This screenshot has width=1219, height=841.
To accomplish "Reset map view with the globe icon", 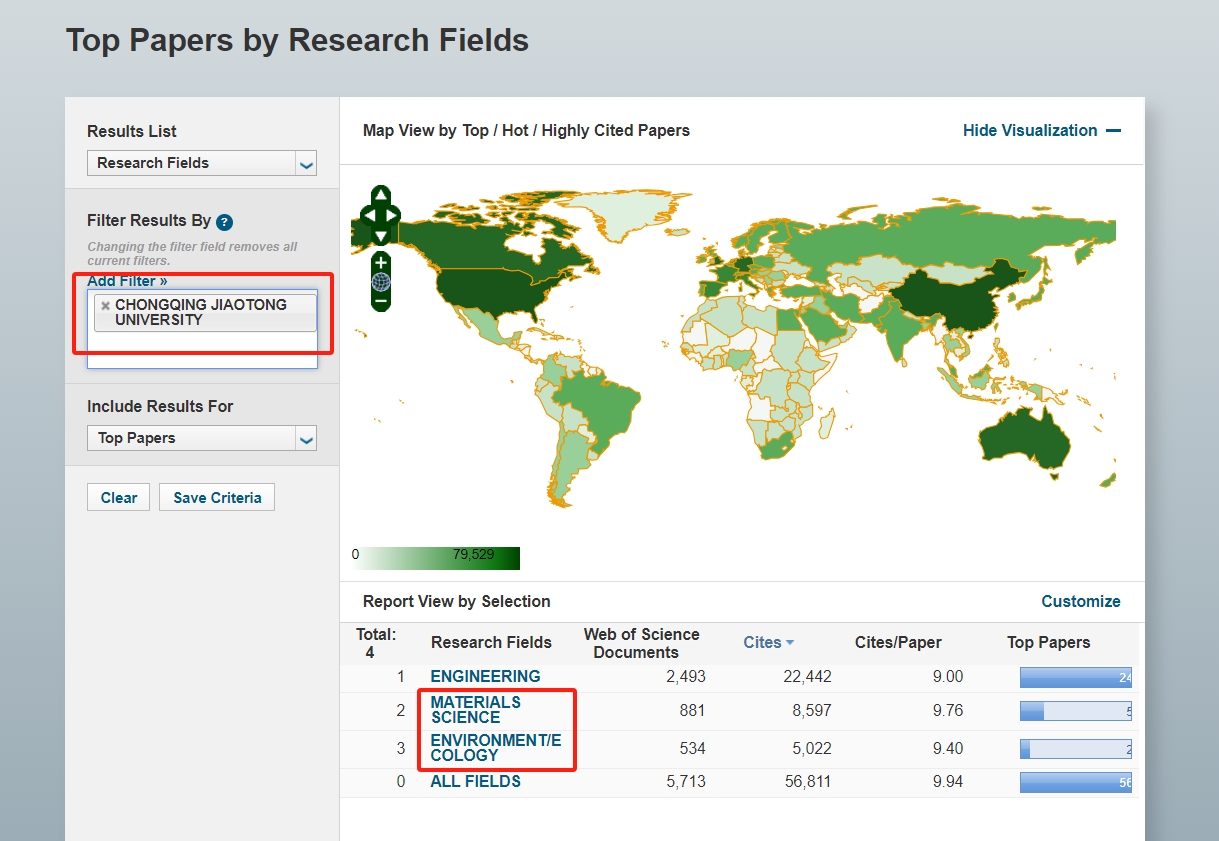I will click(381, 281).
